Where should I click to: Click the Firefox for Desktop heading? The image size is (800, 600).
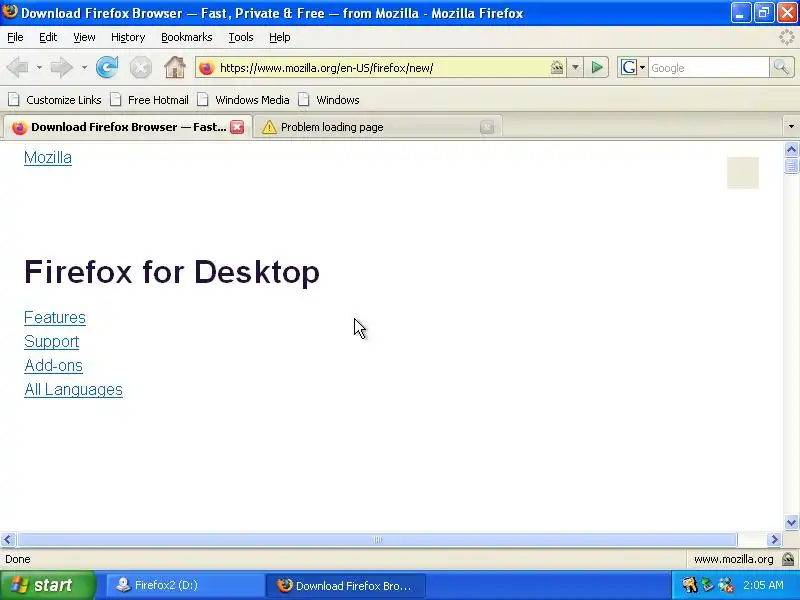click(x=172, y=271)
